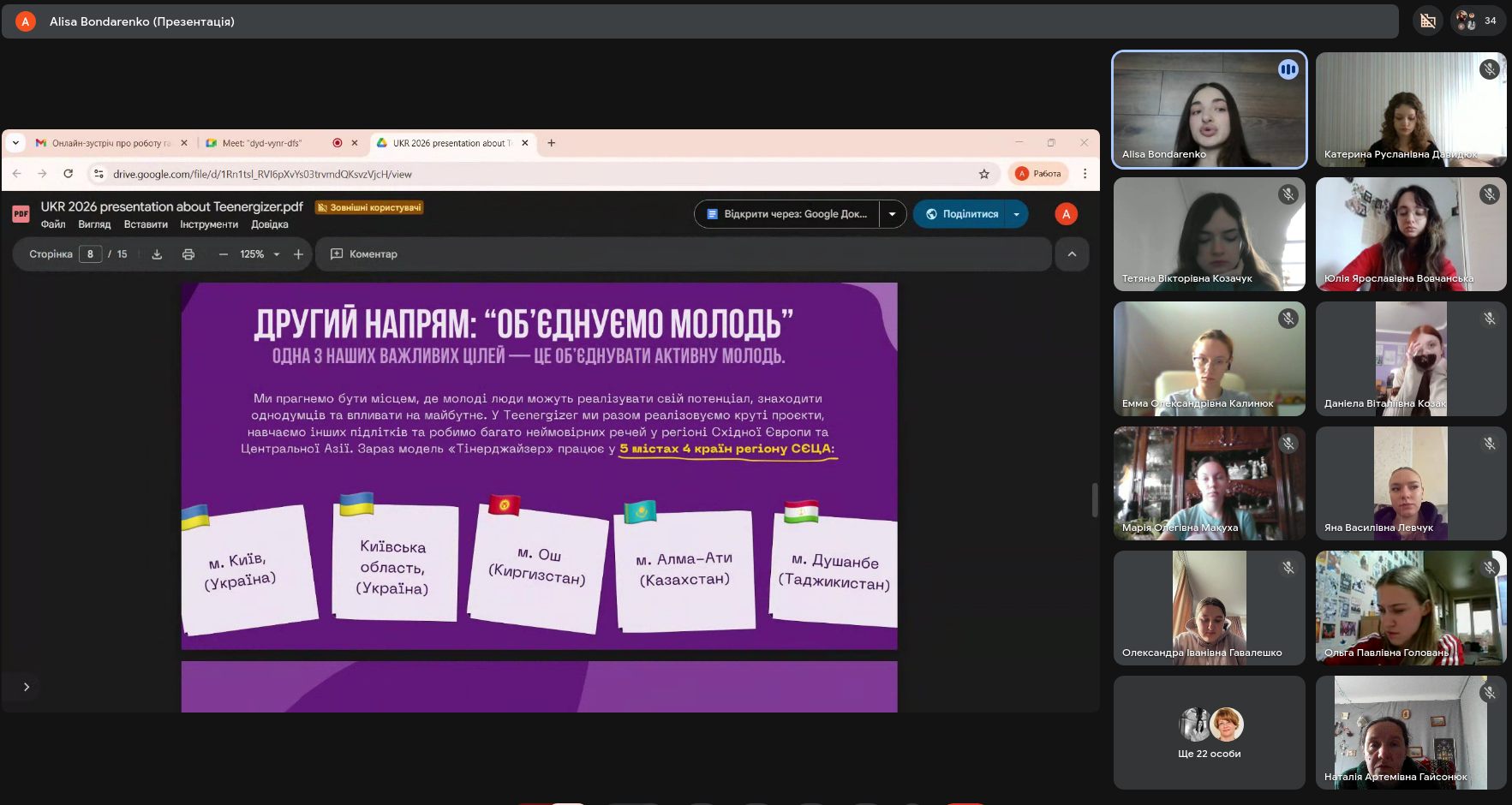Go back using the browser back arrow
The height and width of the screenshot is (805, 1512).
17,174
